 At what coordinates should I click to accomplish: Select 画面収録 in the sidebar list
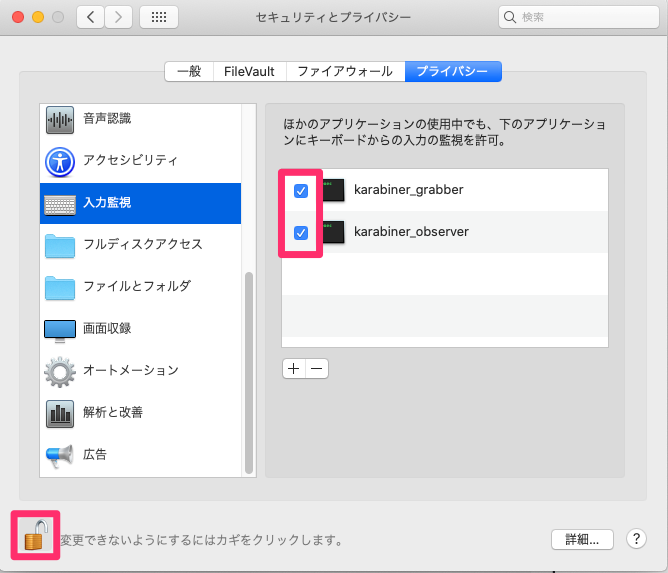(x=140, y=329)
